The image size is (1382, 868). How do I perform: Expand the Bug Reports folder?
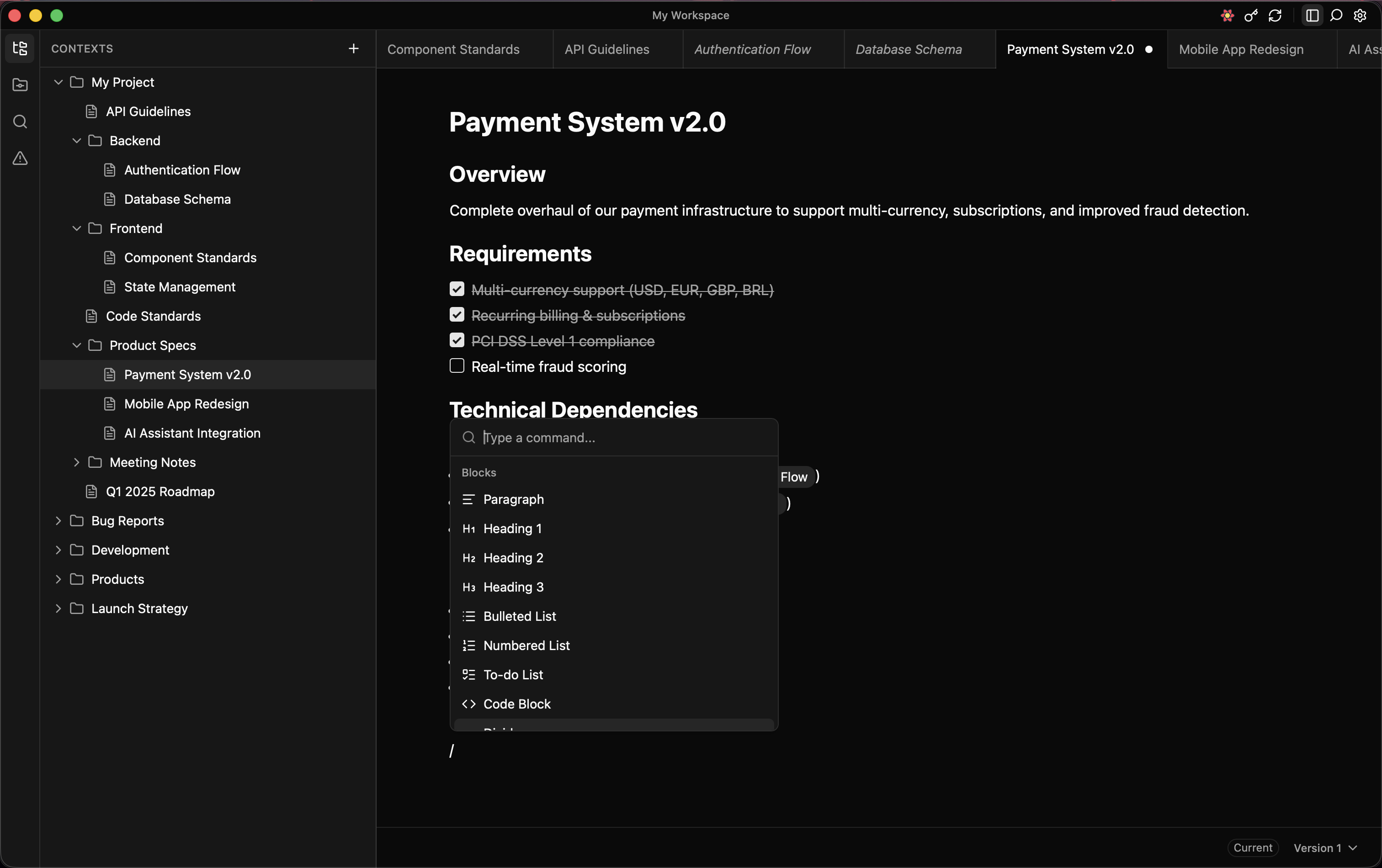coord(58,521)
